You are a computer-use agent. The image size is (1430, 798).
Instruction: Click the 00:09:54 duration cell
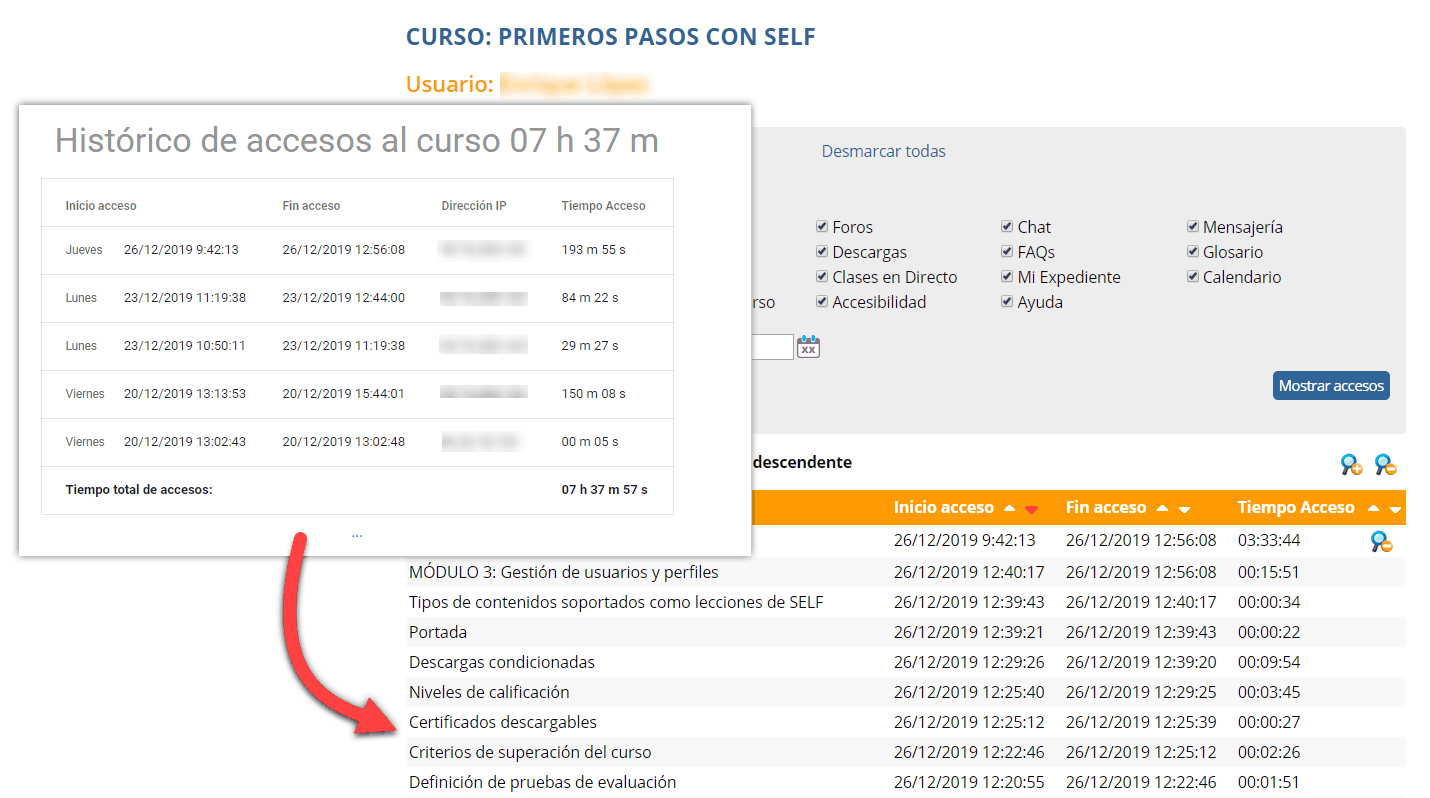[x=1269, y=663]
